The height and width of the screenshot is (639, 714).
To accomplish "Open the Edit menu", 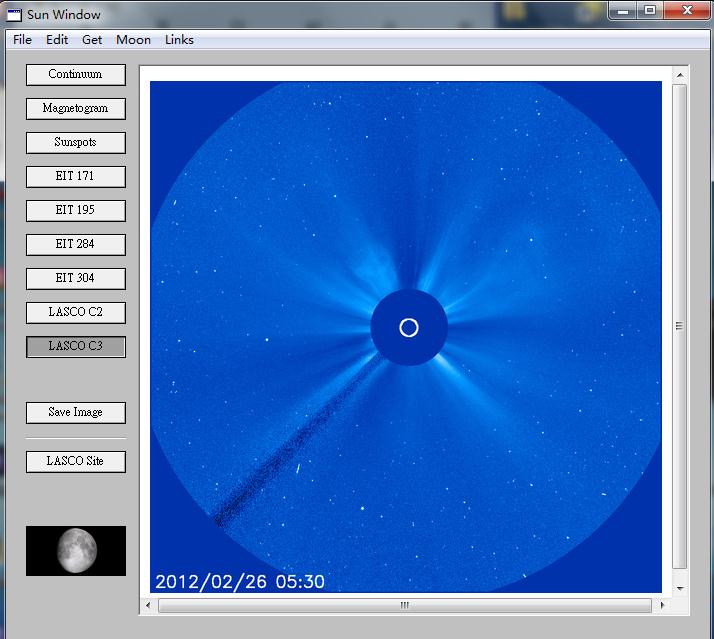I will tap(57, 40).
